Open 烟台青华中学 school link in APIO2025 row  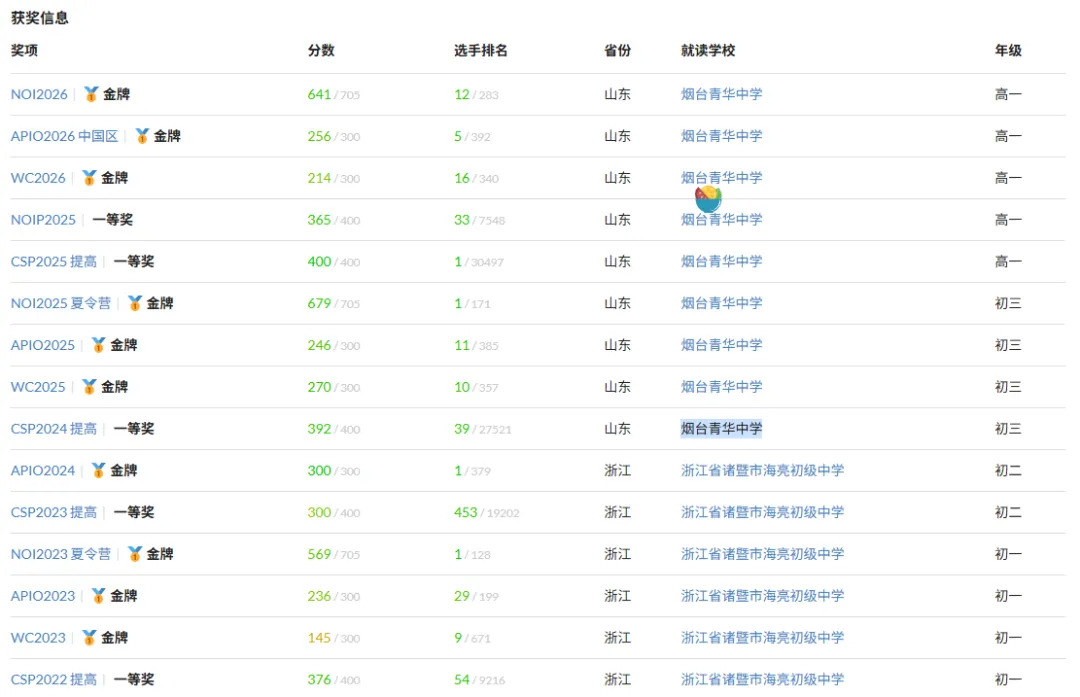[x=721, y=345]
